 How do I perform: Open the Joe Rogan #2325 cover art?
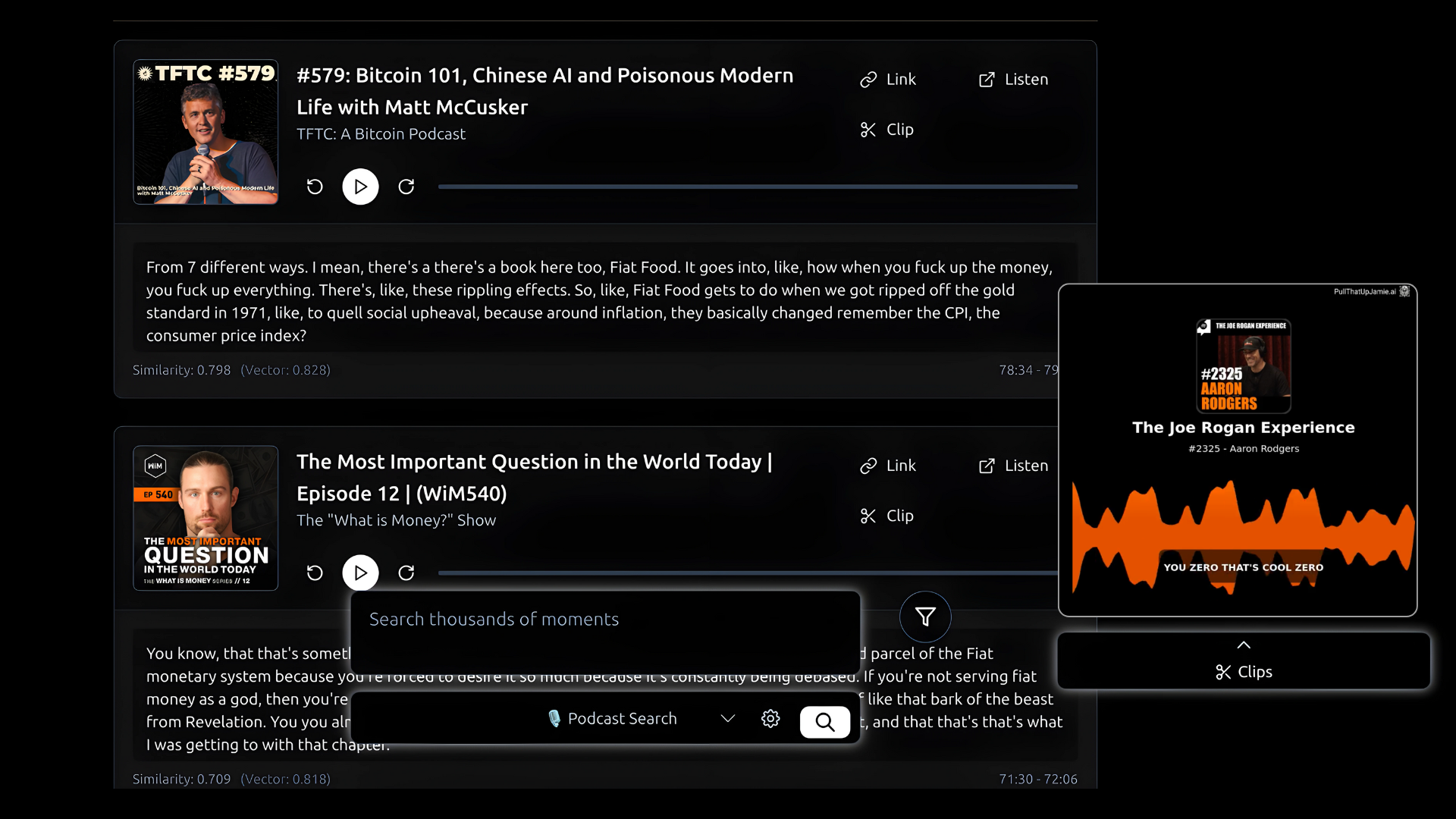coord(1244,366)
